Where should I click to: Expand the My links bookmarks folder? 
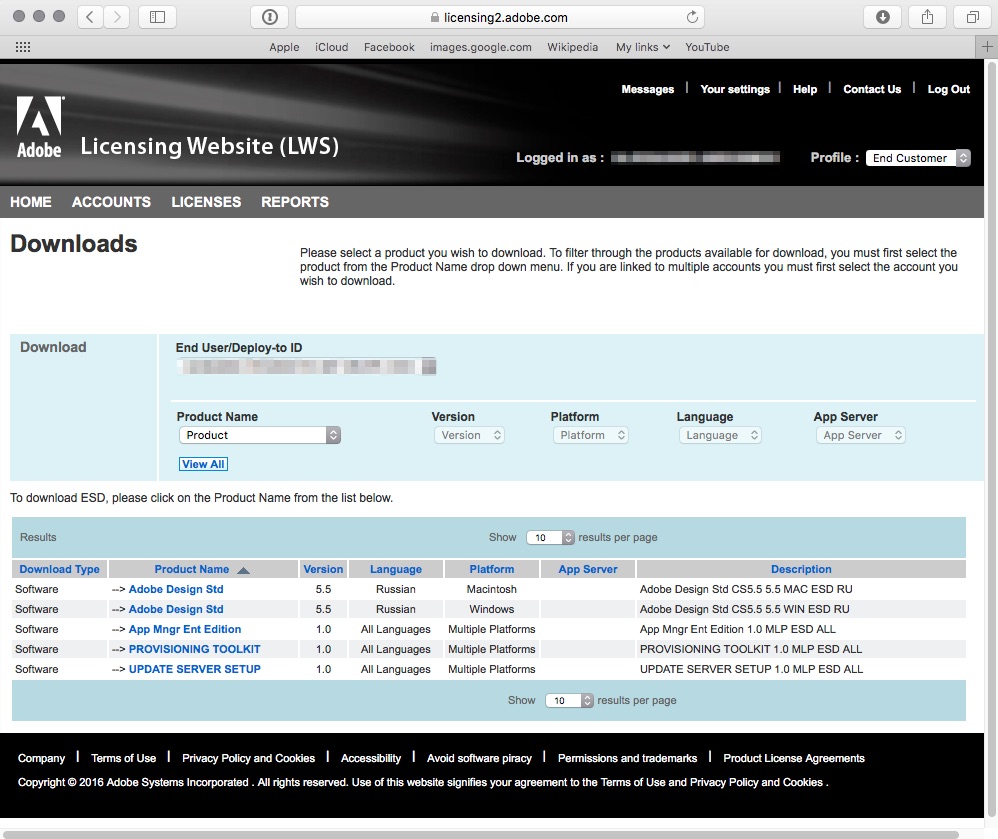click(643, 47)
